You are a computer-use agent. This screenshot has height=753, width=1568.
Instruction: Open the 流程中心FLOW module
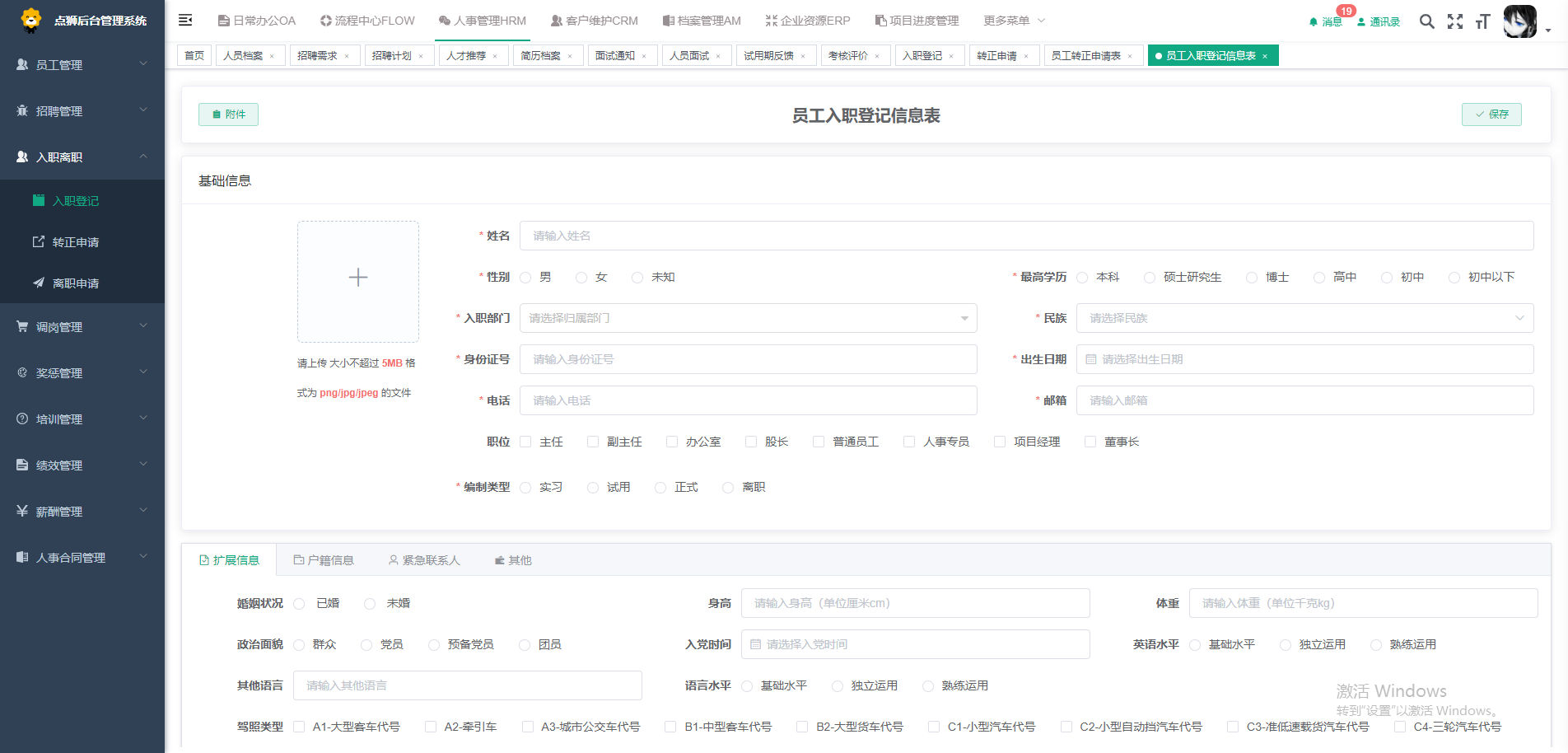(x=367, y=21)
